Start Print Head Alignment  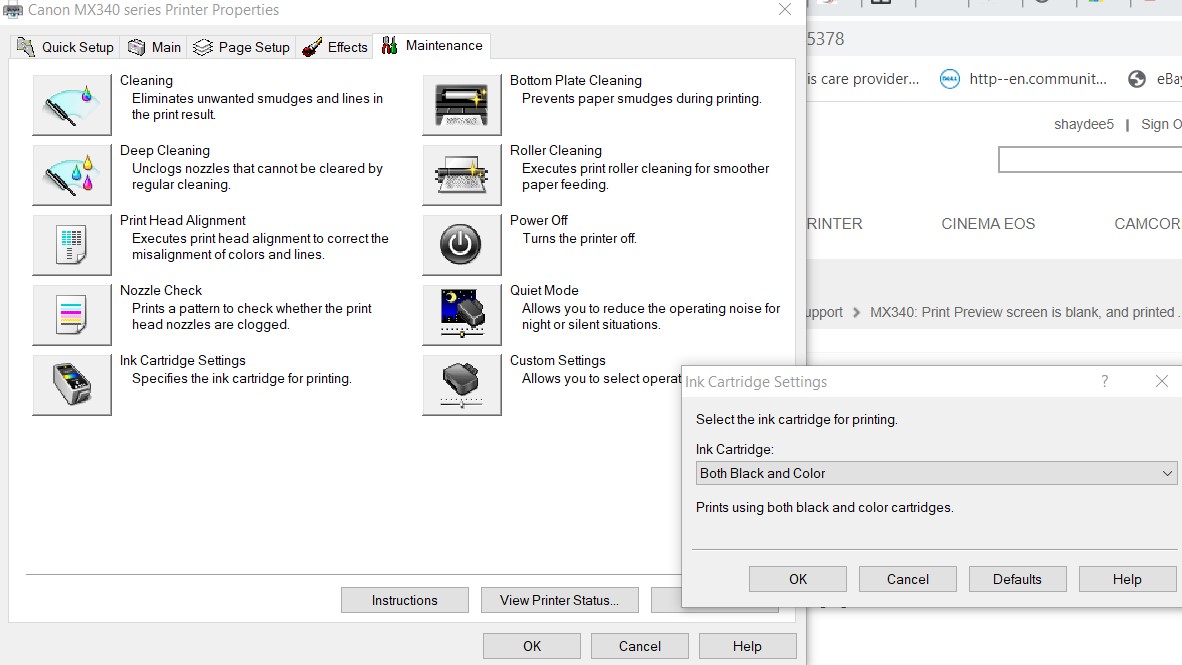pos(71,244)
